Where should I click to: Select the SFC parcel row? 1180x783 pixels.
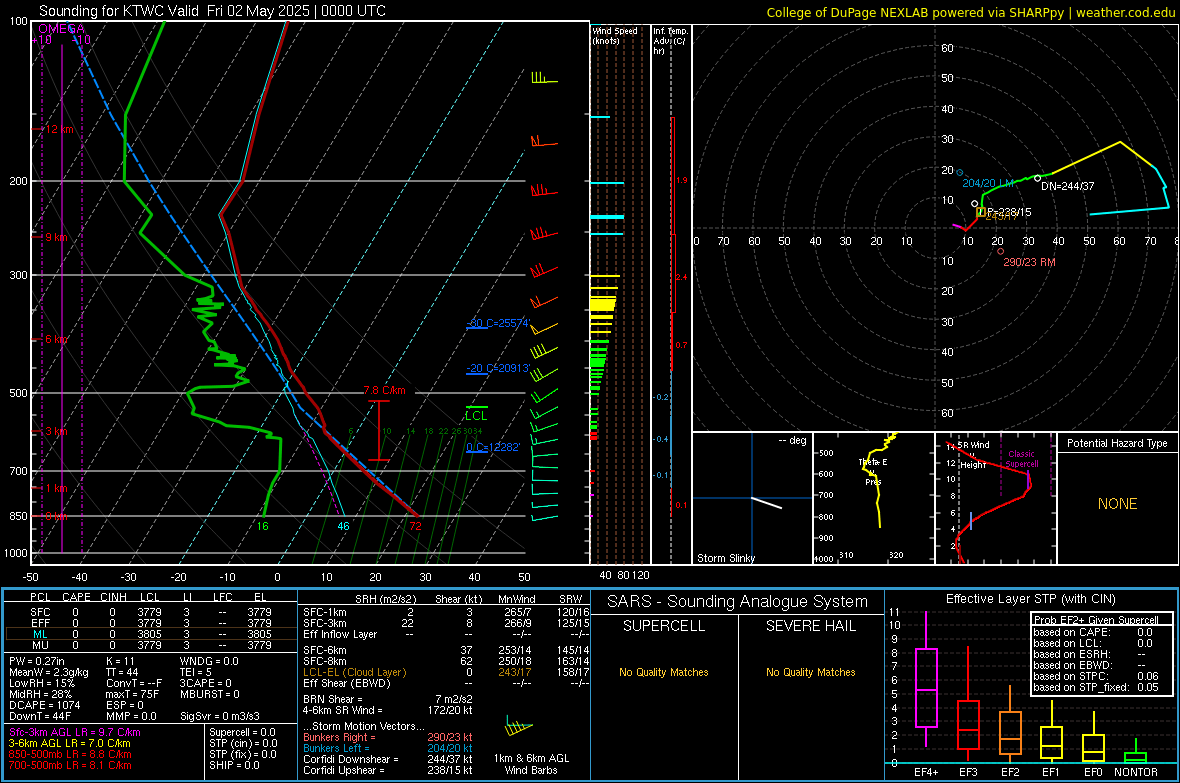tap(151, 612)
